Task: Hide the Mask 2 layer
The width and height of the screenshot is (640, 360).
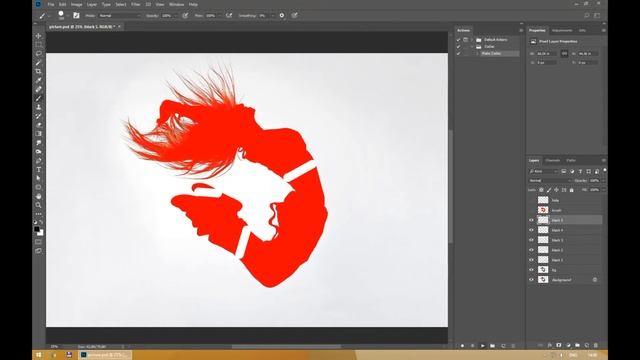Action: click(x=531, y=250)
